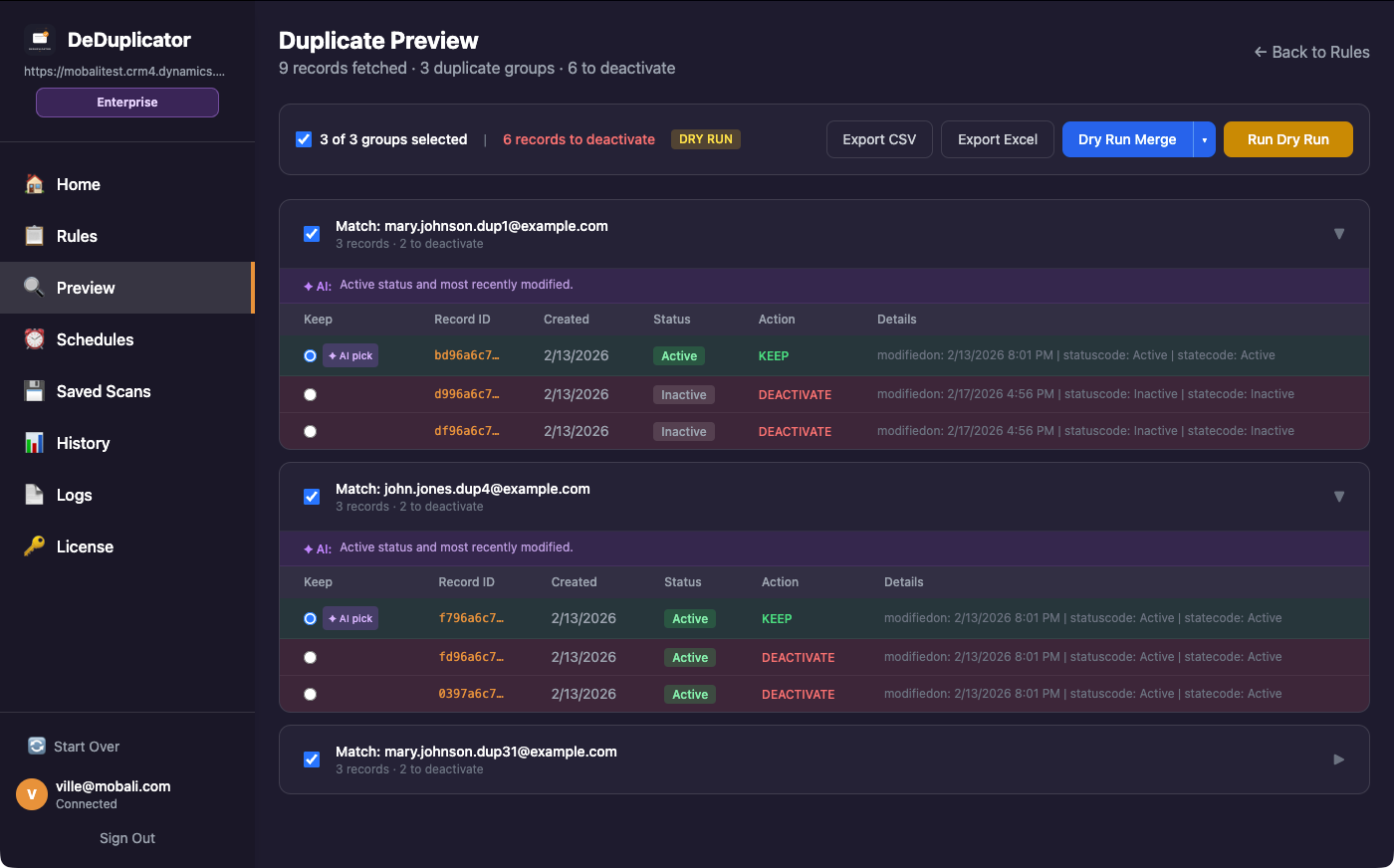Screen dimensions: 1394x868
Task: Go to Home in the sidebar
Action: (x=127, y=184)
